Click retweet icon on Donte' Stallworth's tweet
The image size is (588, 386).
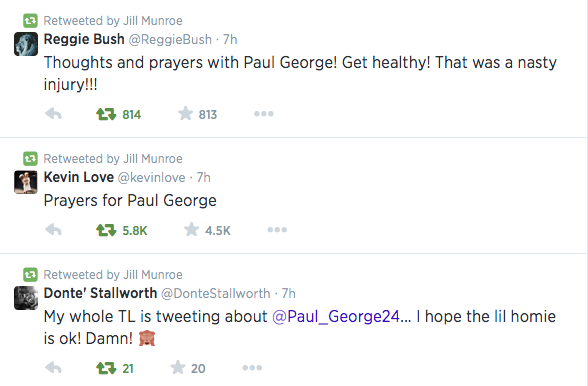(106, 368)
